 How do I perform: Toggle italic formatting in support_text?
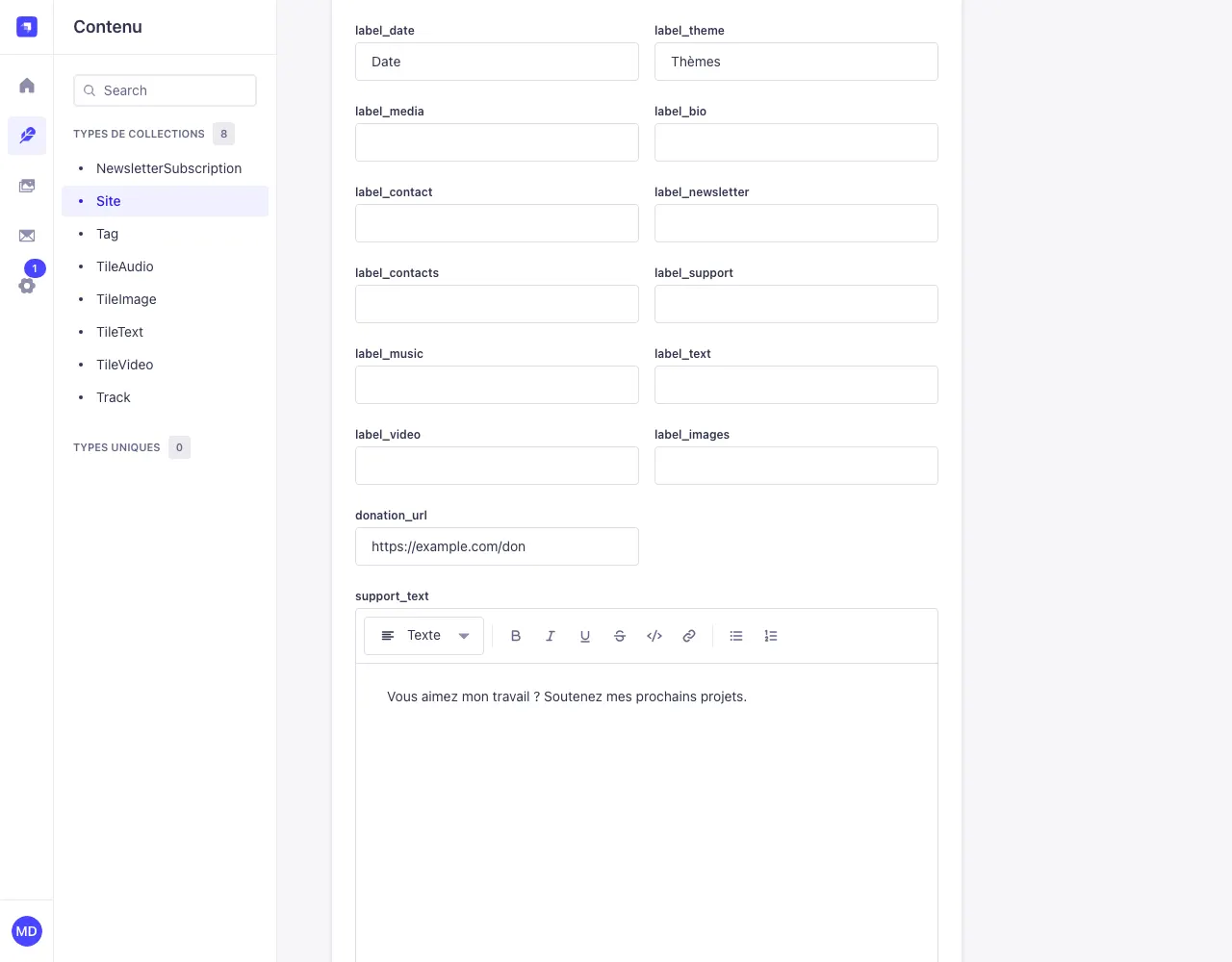click(x=551, y=636)
